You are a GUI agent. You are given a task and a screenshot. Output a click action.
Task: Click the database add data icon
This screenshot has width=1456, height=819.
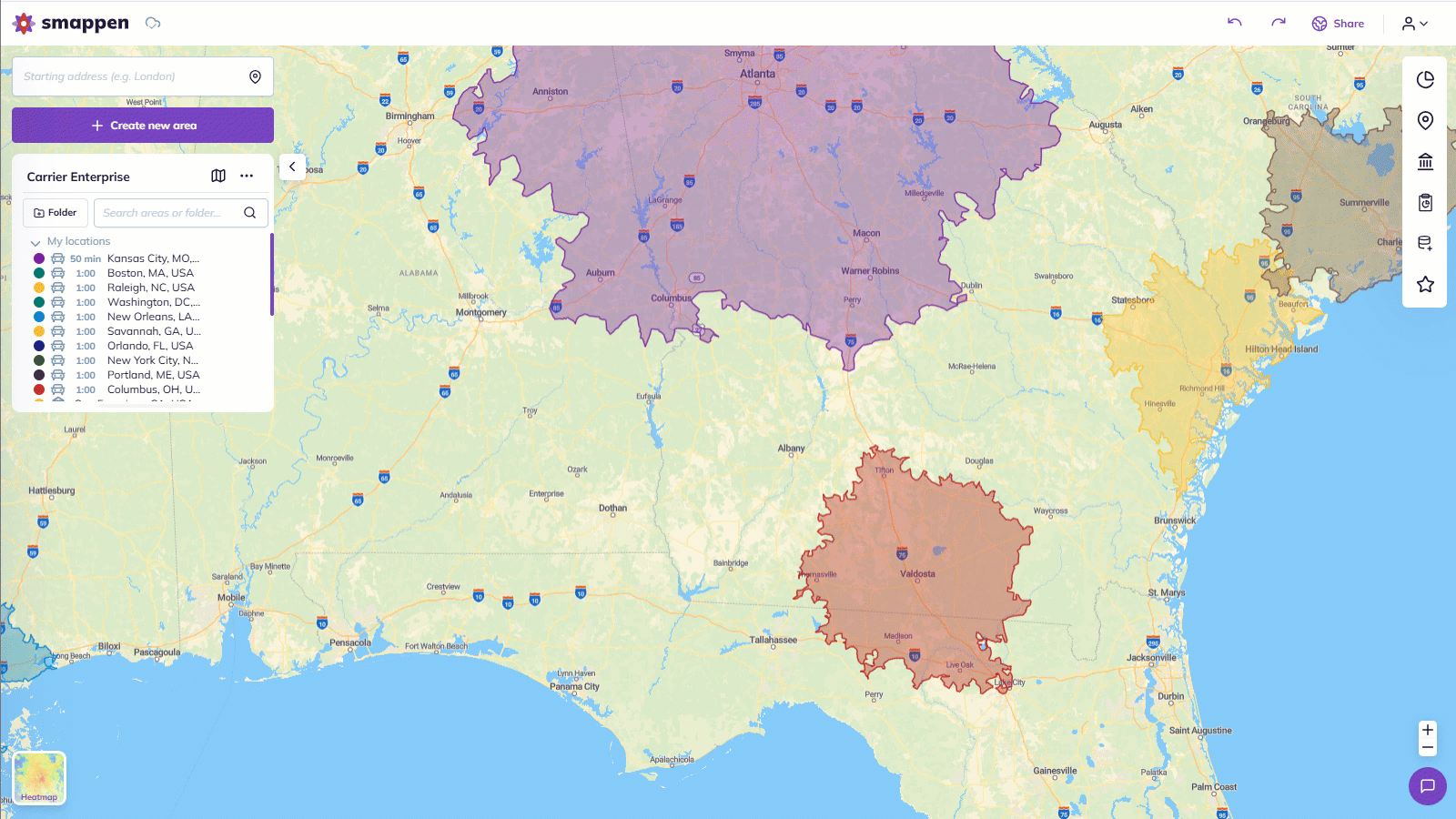coord(1425,243)
